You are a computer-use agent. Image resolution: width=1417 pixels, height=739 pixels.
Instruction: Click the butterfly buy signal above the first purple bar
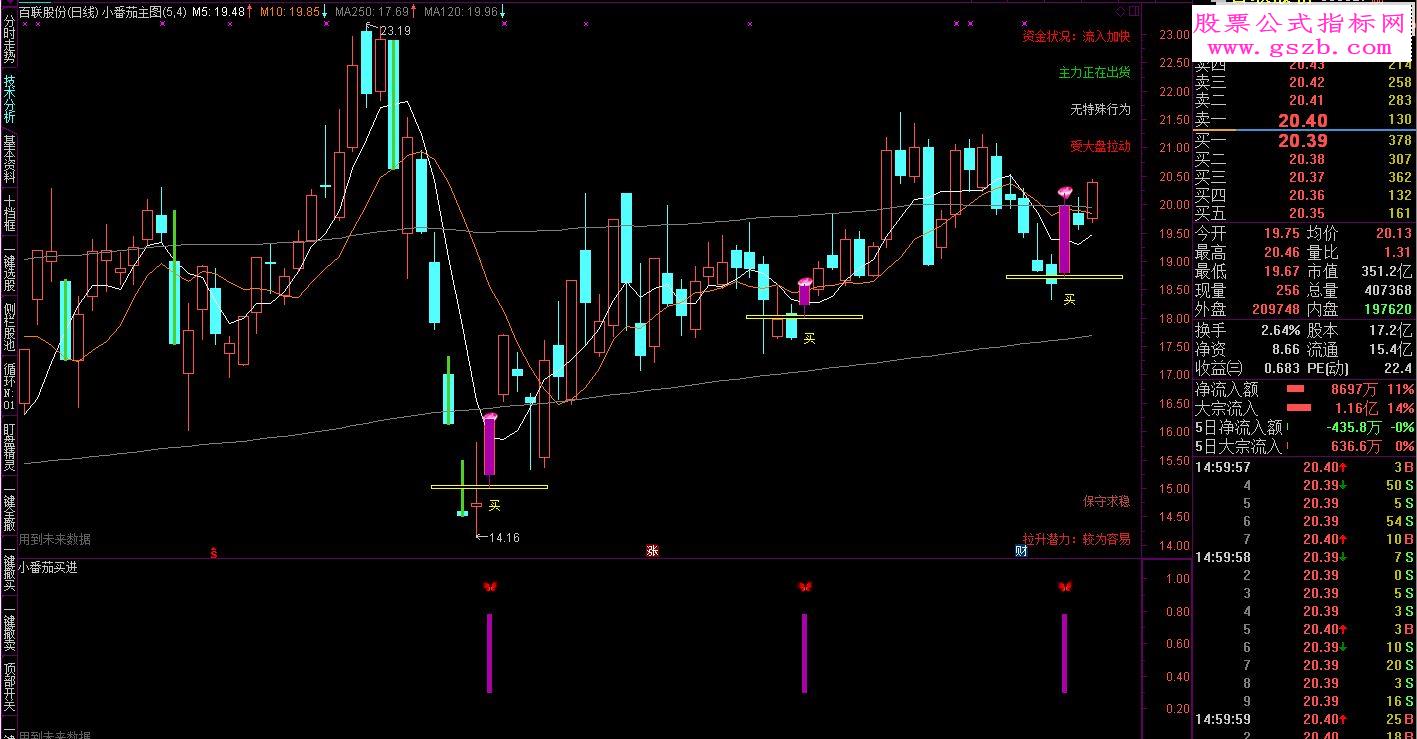point(489,587)
